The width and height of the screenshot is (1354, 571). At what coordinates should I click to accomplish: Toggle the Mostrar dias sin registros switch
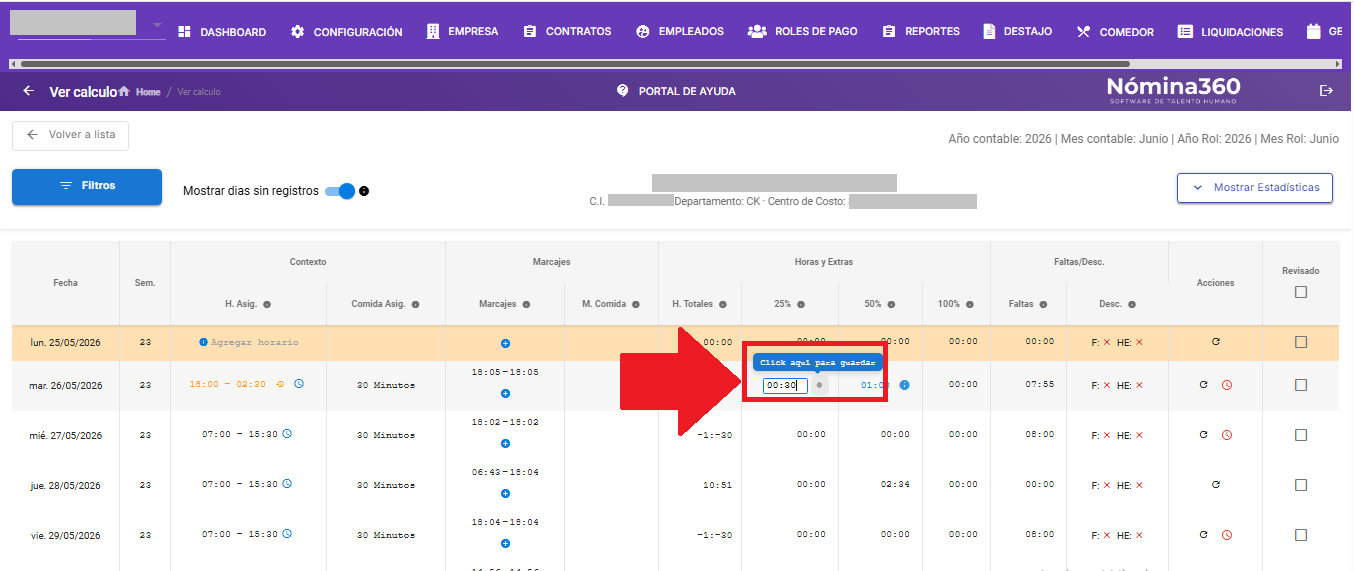tap(341, 191)
